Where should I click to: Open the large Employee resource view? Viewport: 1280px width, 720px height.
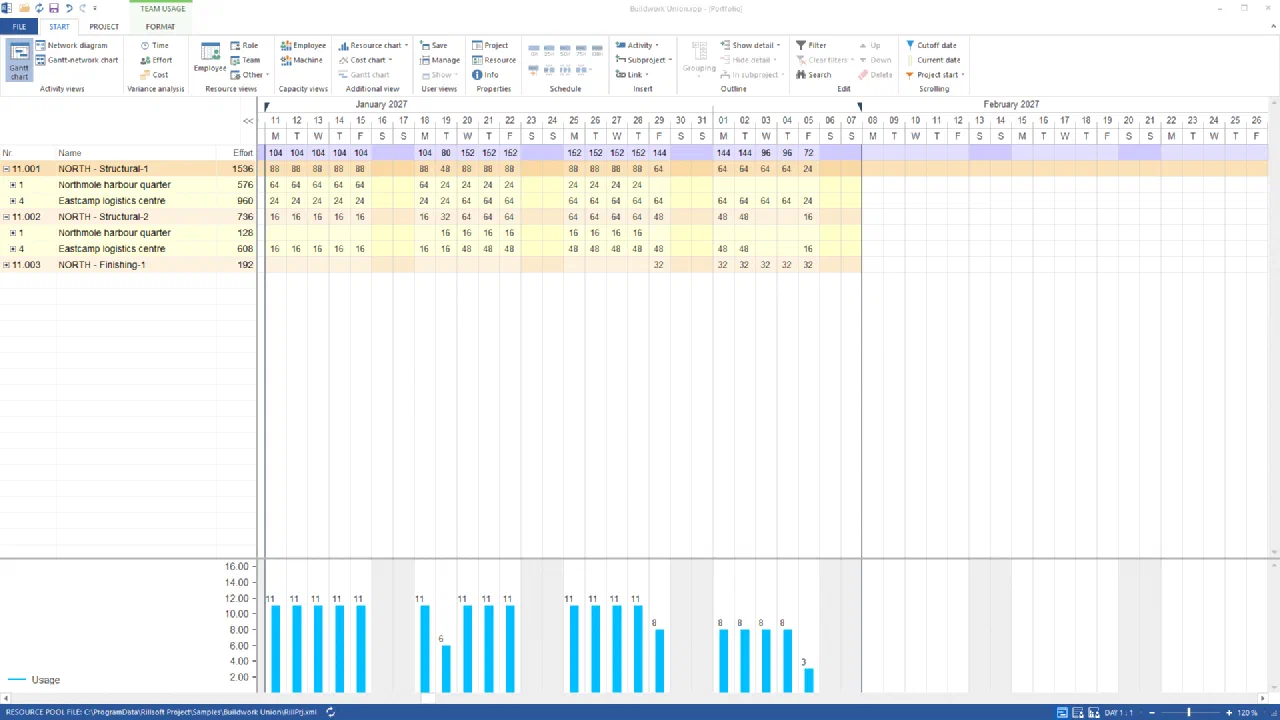[x=210, y=57]
